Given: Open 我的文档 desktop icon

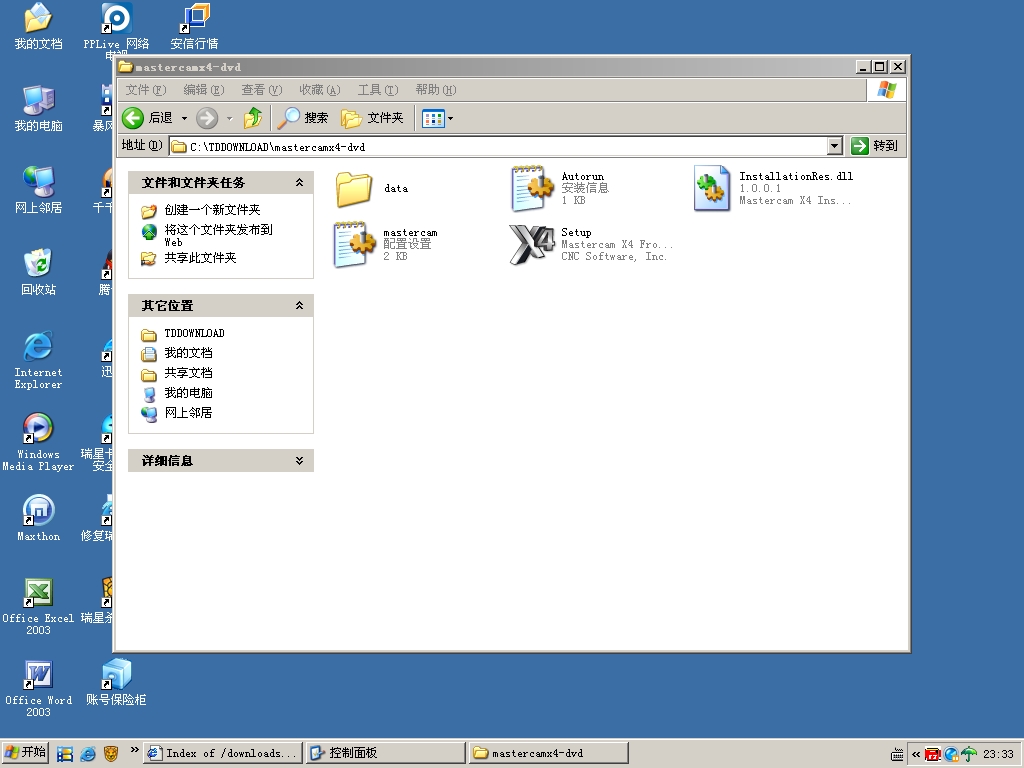Looking at the screenshot, I should (x=38, y=26).
